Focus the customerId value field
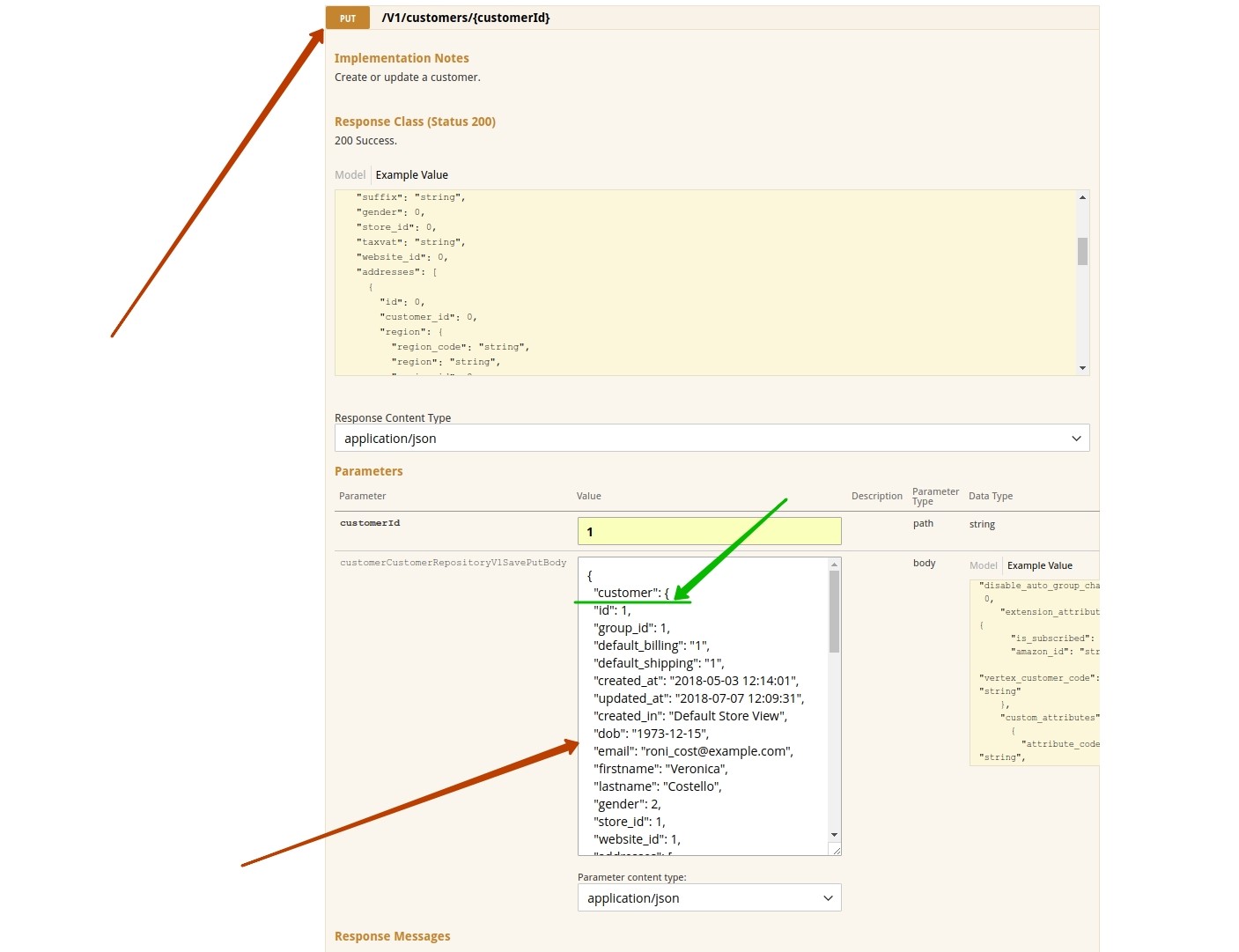Image resolution: width=1239 pixels, height=952 pixels. coord(709,531)
